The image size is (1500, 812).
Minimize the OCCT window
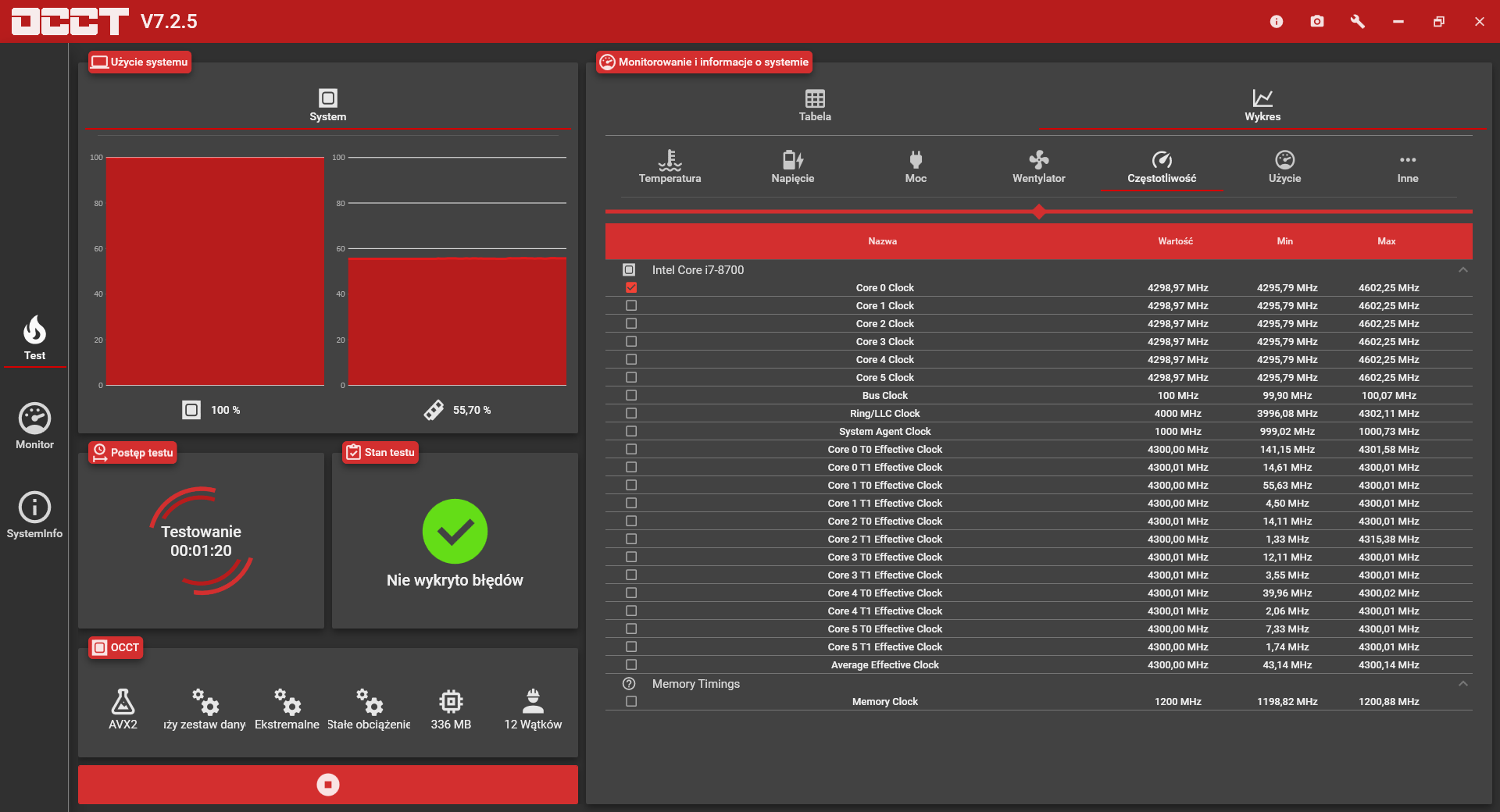point(1398,22)
